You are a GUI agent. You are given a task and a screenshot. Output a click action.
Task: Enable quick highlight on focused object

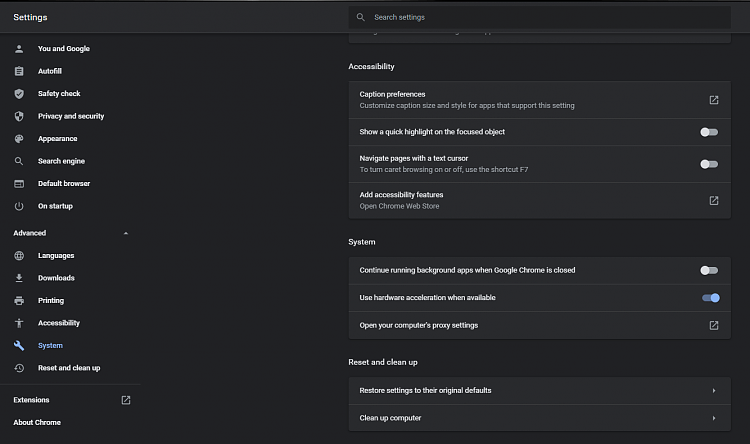(709, 132)
